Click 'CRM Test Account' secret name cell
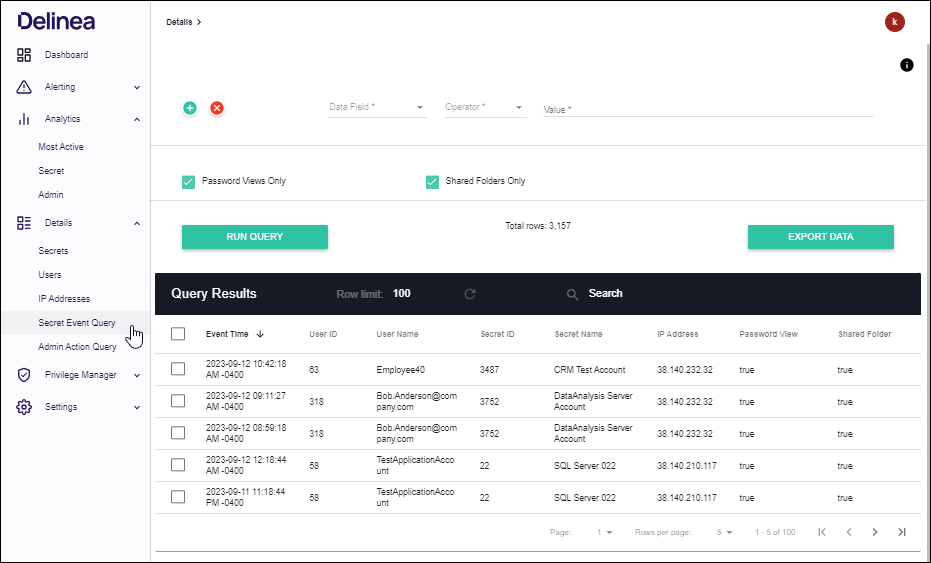This screenshot has width=931, height=563. 590,370
